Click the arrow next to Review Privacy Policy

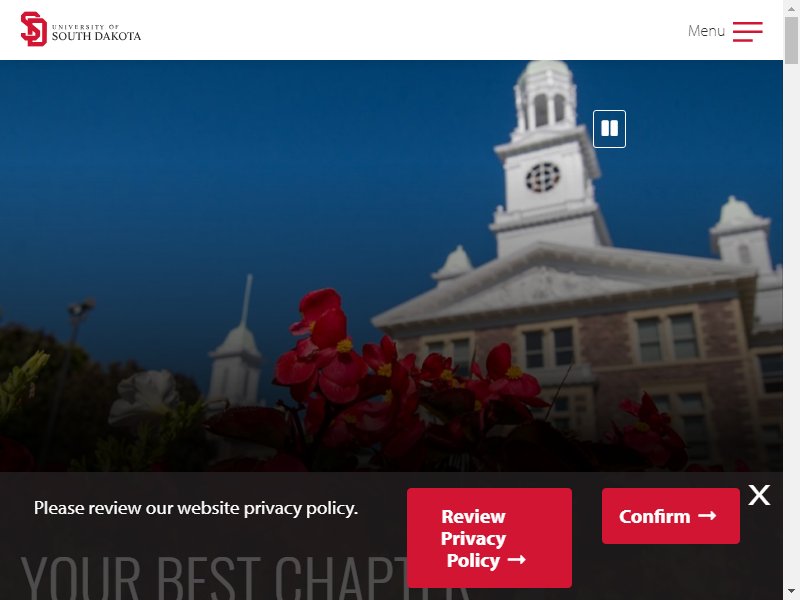pos(516,560)
